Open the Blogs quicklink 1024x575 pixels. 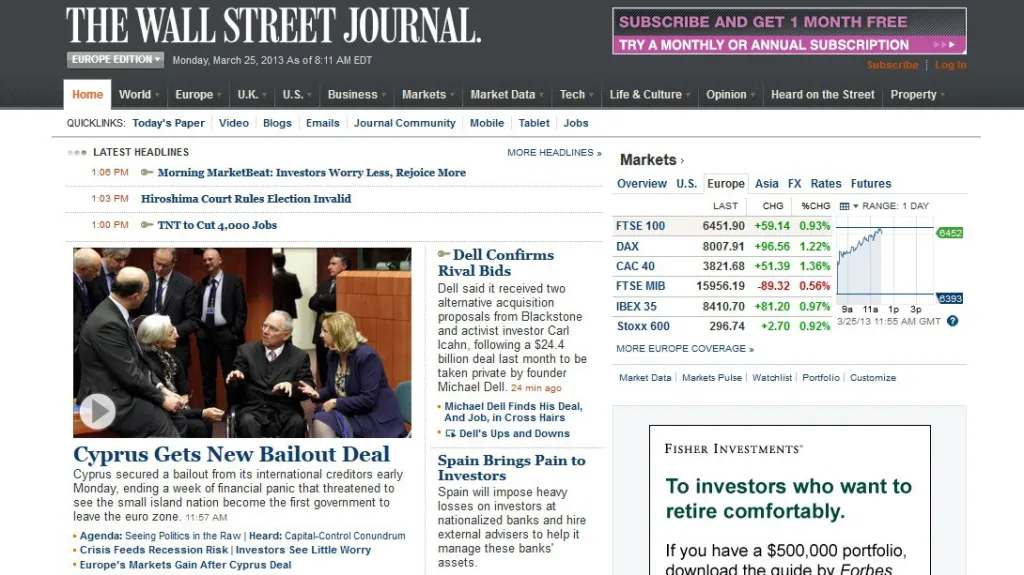[277, 123]
